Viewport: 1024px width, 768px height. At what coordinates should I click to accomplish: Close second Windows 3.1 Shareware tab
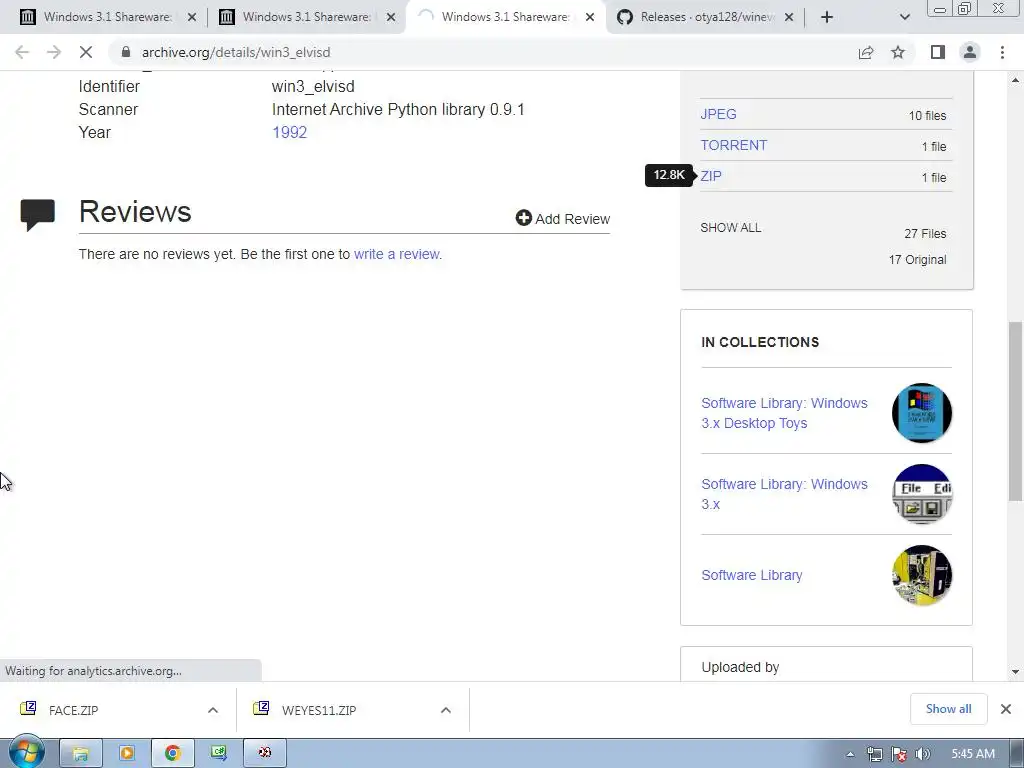pos(391,18)
